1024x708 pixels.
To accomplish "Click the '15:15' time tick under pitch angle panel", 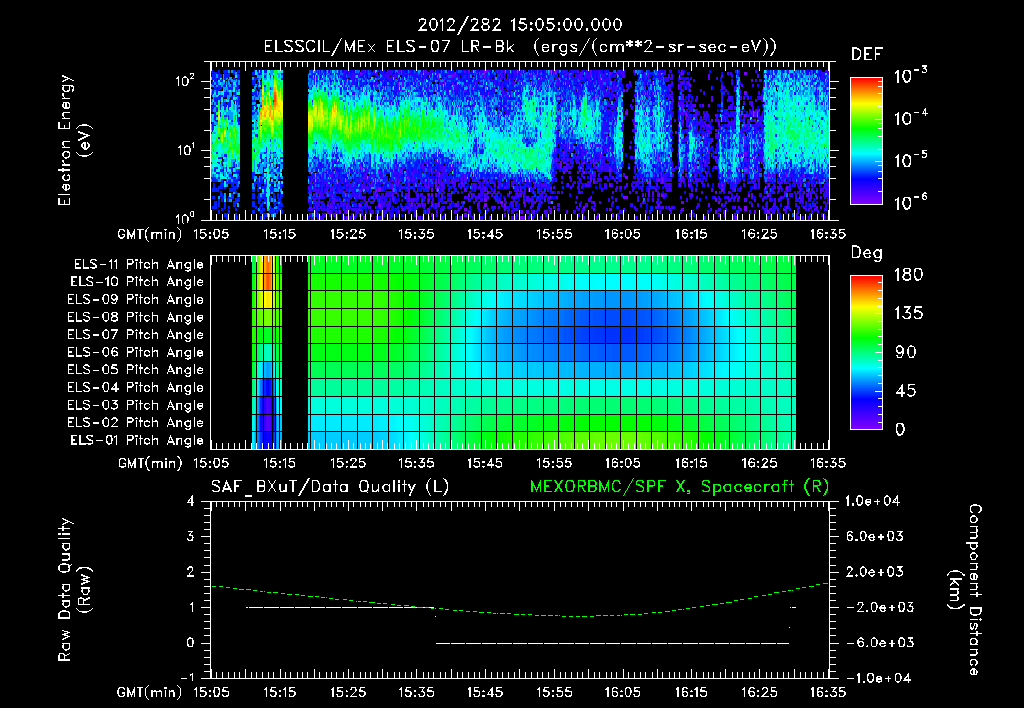I will click(279, 463).
